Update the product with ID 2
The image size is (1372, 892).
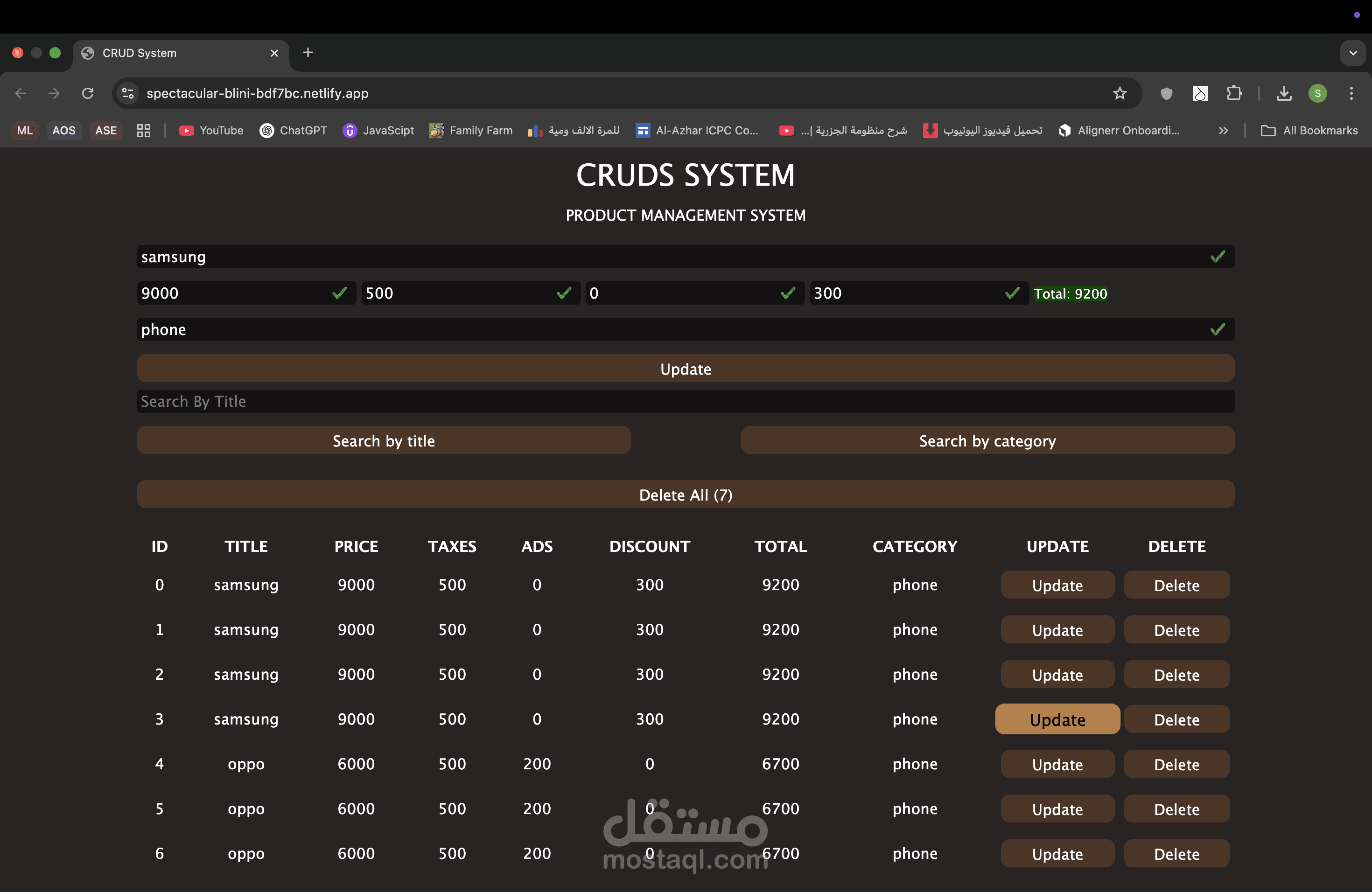tap(1057, 675)
